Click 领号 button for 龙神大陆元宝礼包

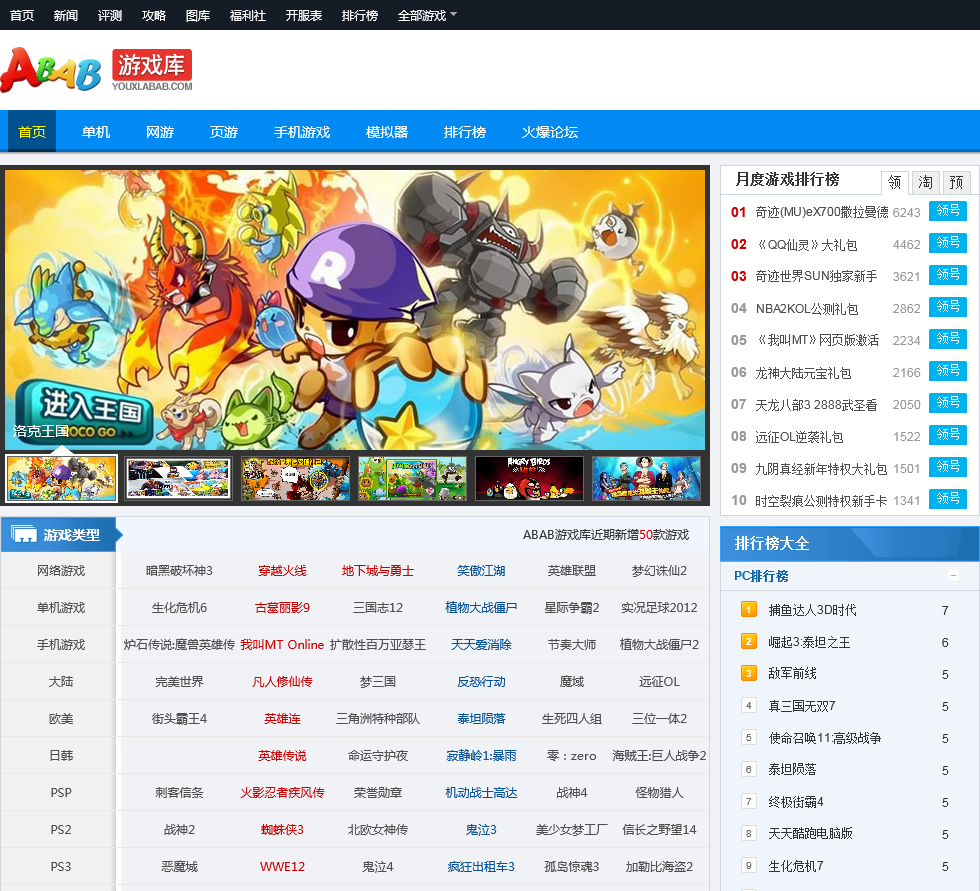tap(948, 371)
